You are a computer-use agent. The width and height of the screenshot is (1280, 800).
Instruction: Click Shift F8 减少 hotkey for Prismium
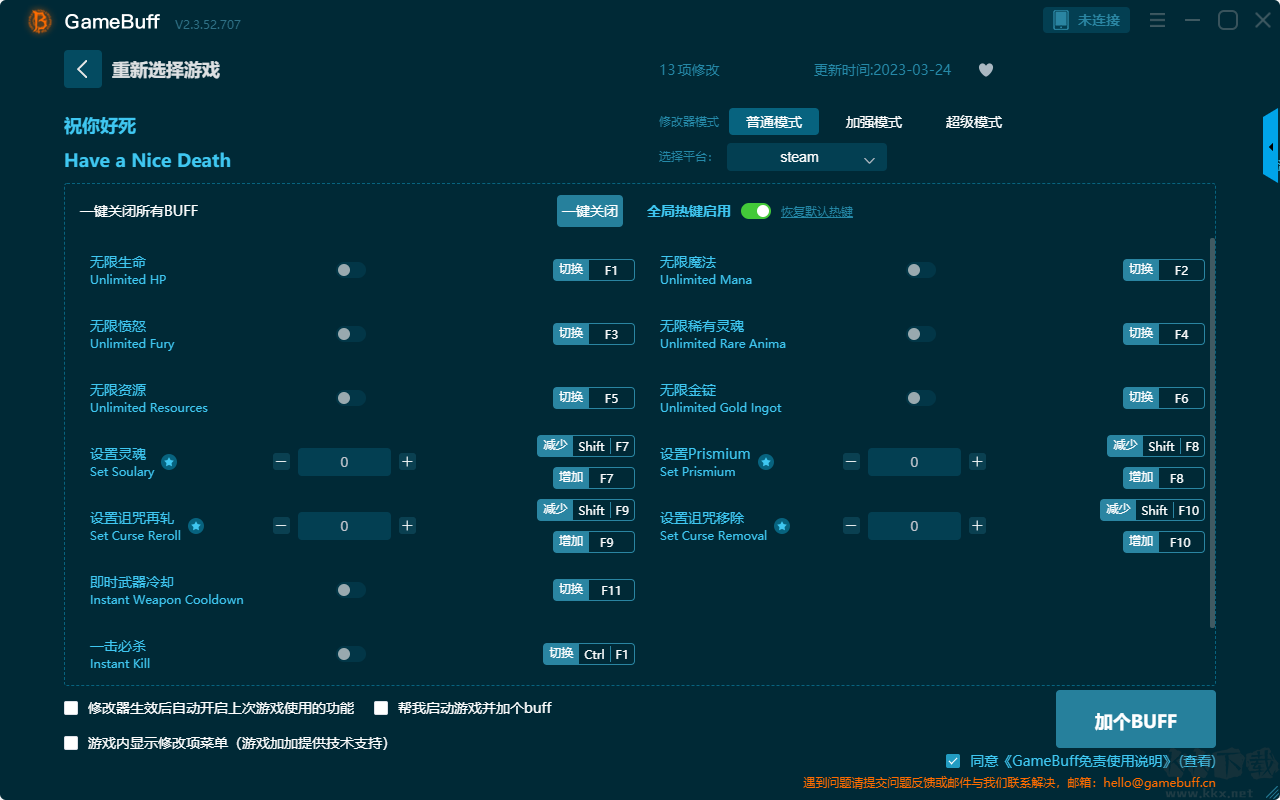(x=1156, y=446)
